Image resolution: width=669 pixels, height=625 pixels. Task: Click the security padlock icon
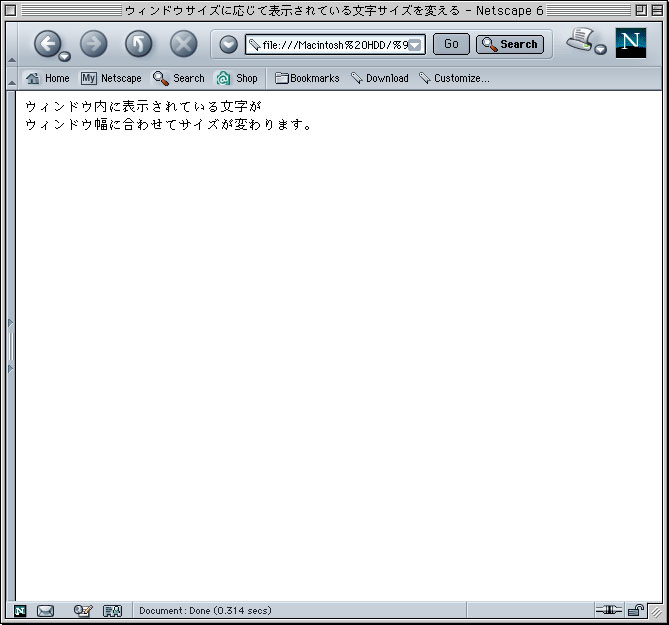tap(635, 610)
